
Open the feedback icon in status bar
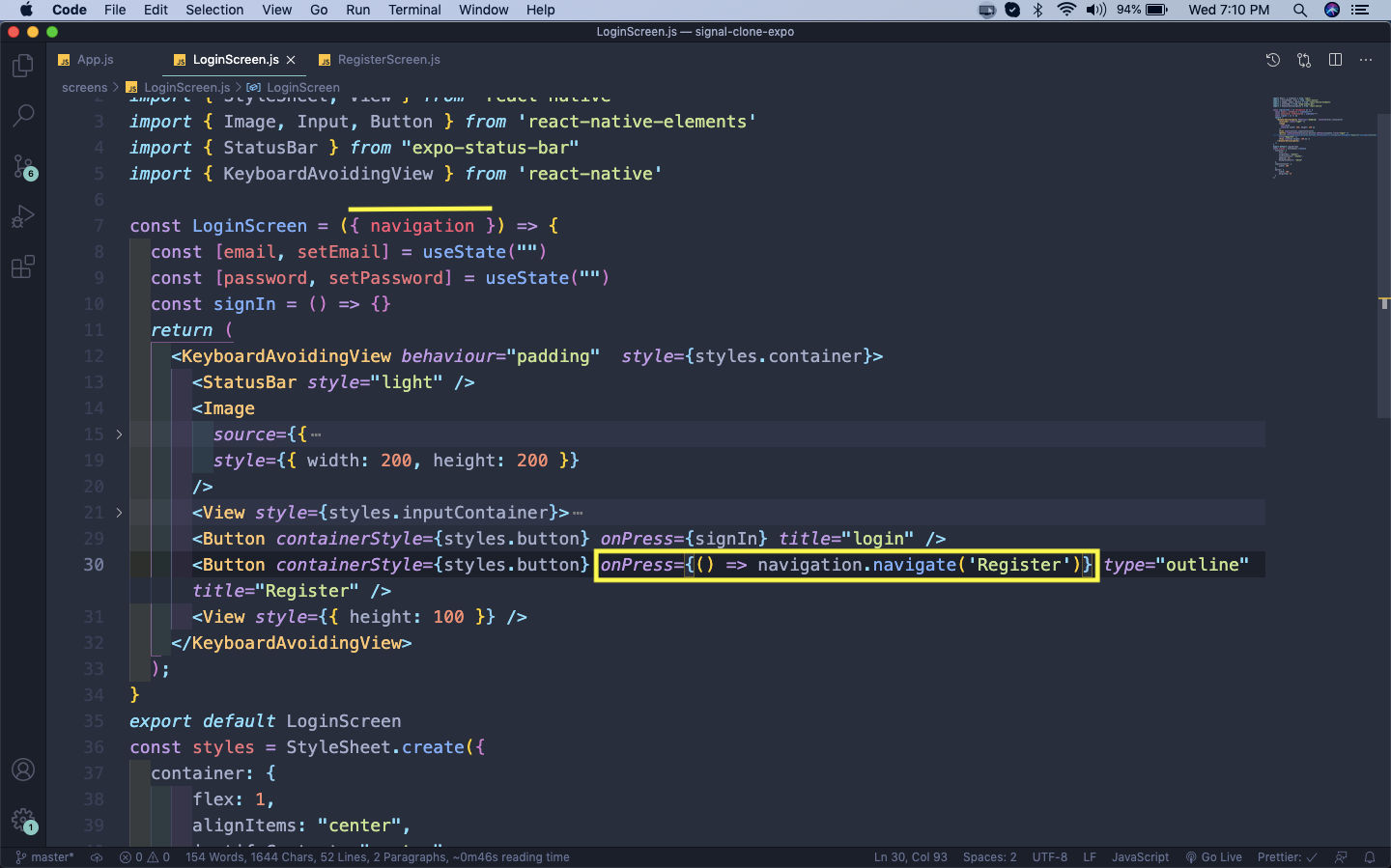pos(1341,857)
